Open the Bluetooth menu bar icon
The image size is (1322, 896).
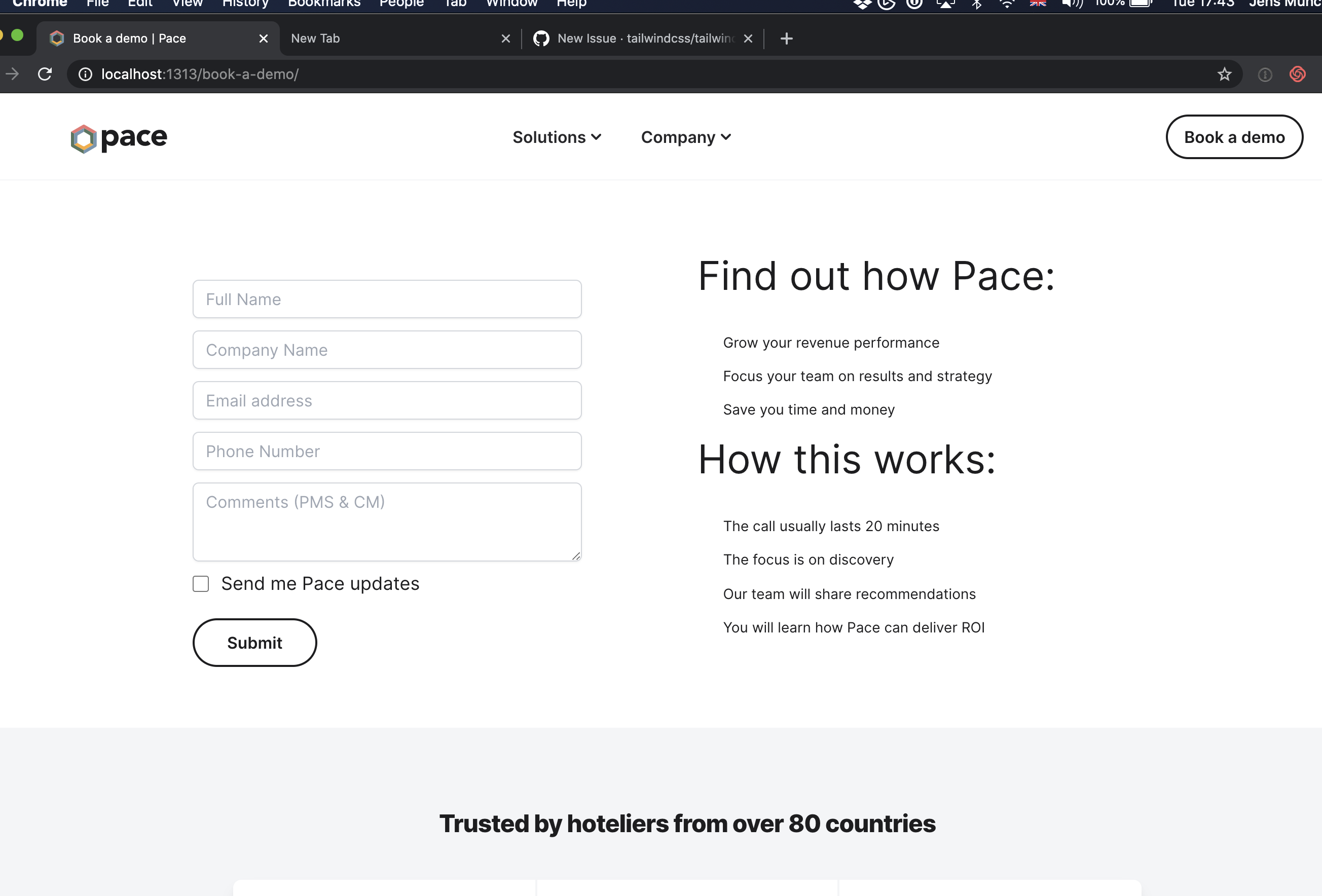pos(977,4)
